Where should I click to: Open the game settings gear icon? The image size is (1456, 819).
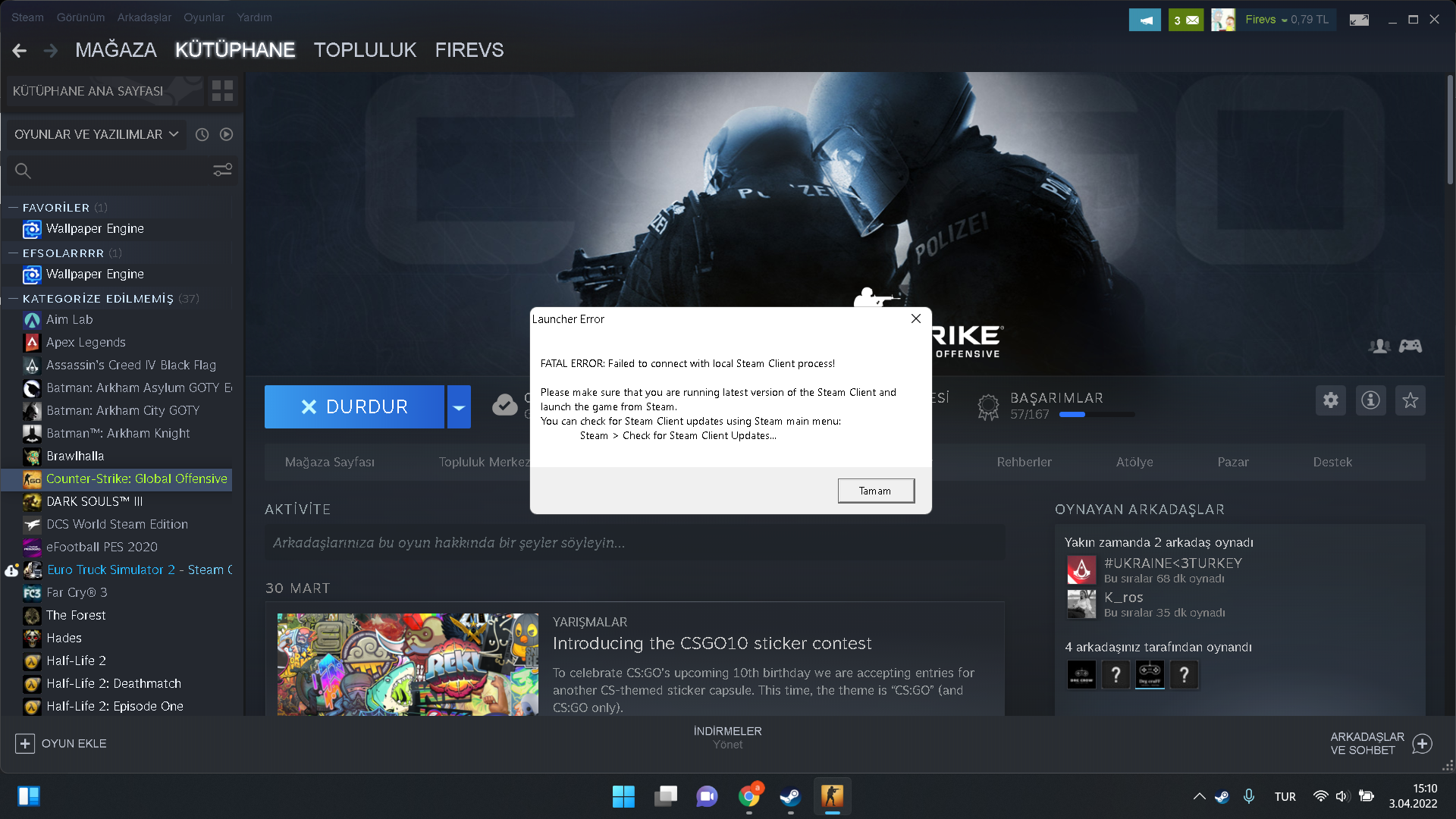pyautogui.click(x=1331, y=400)
